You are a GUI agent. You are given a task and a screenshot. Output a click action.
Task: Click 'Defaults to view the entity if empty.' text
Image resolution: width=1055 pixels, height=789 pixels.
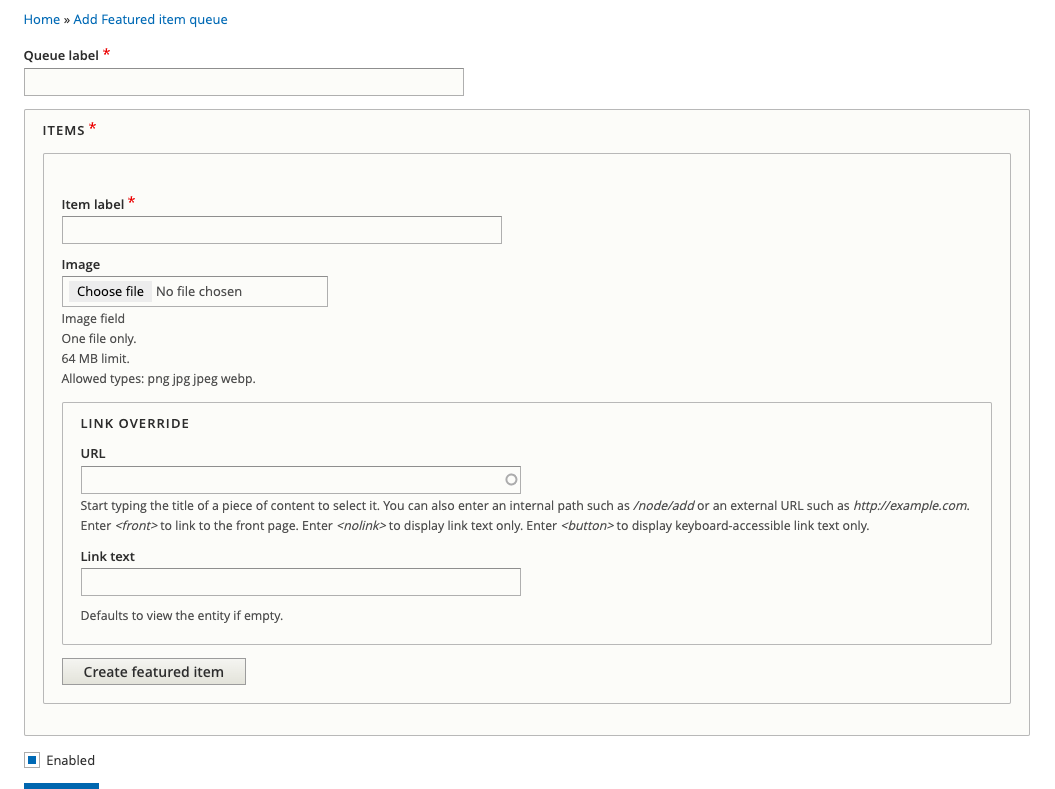point(182,615)
